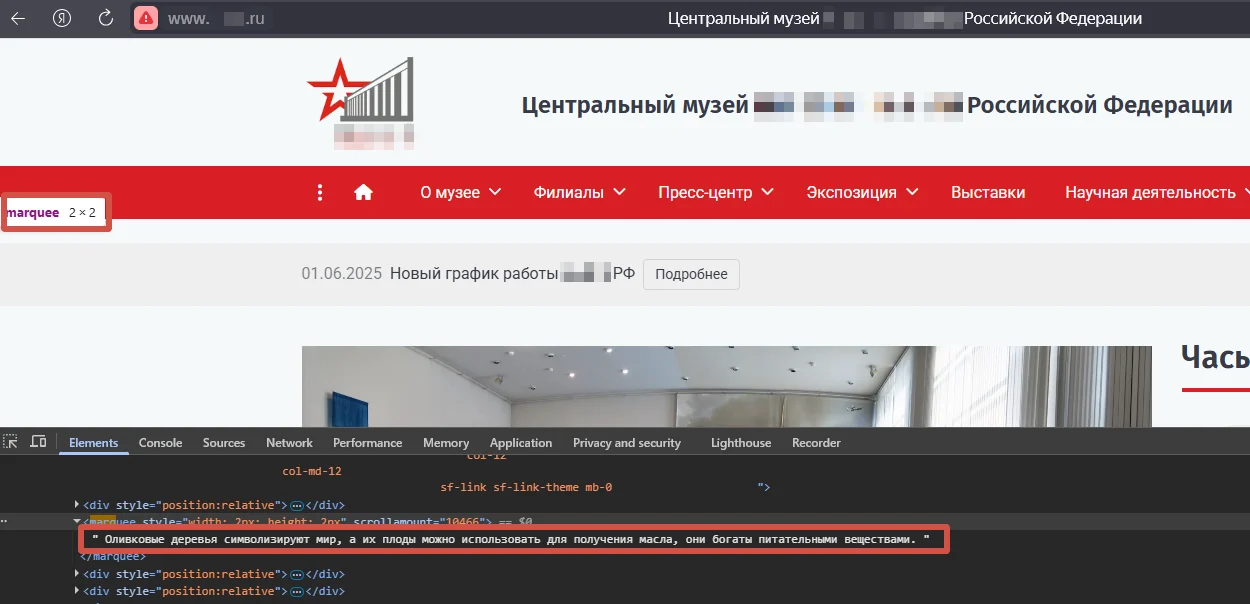The image size is (1250, 604).
Task: Collapse the marquee element node
Action: pyautogui.click(x=78, y=522)
